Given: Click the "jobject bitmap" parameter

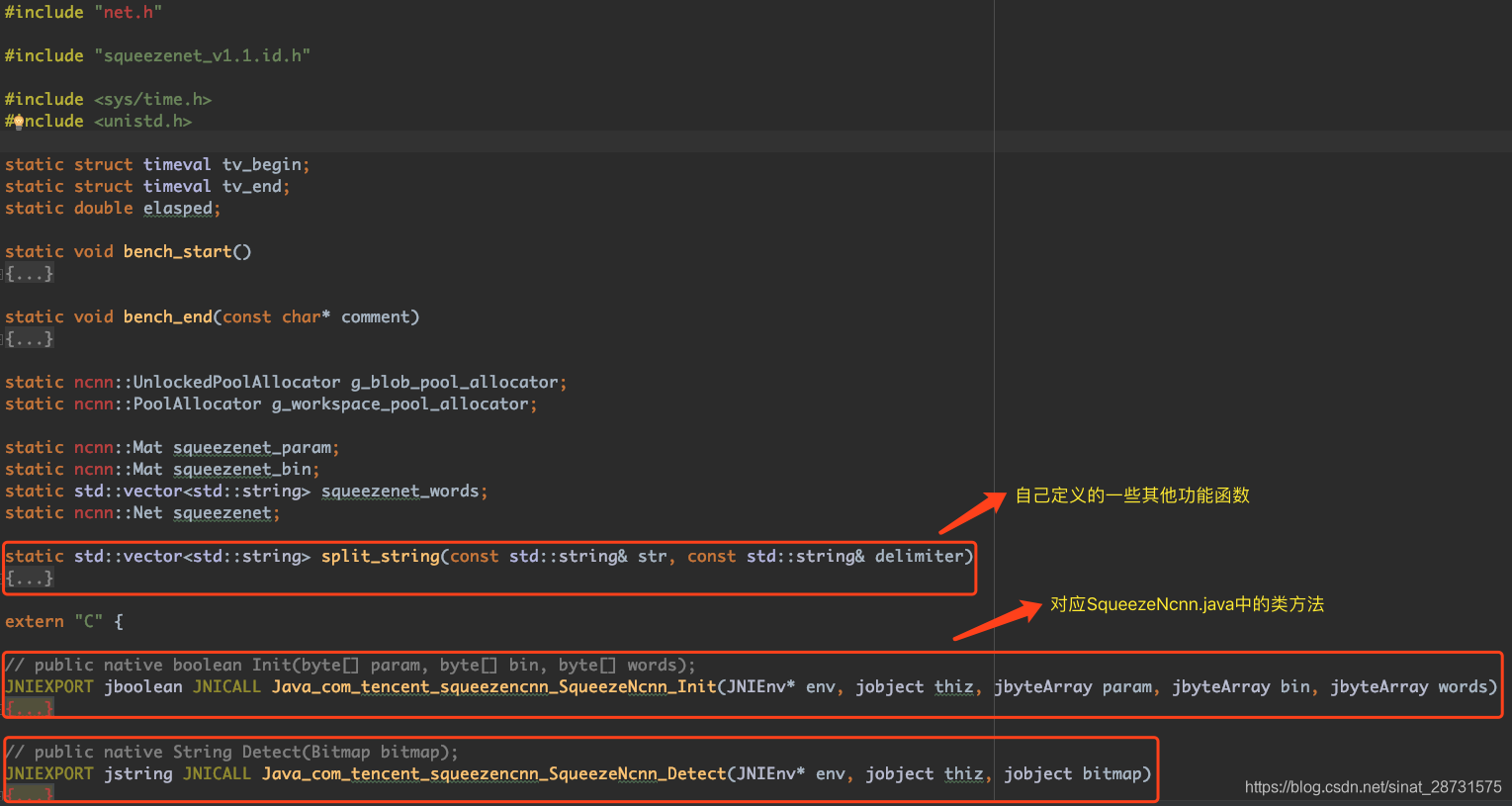Looking at the screenshot, I should [1073, 773].
